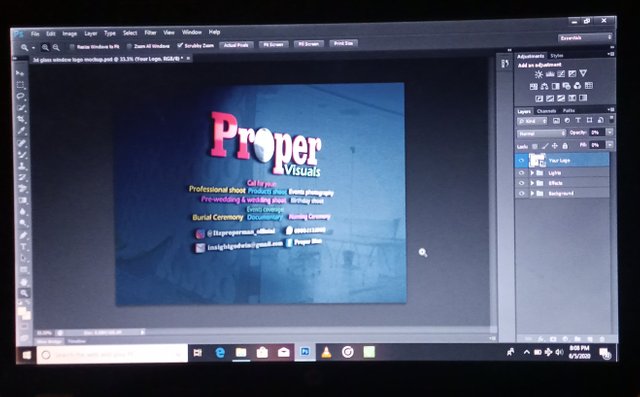Open the Normal blend mode dropdown
The image size is (640, 397).
pos(541,133)
